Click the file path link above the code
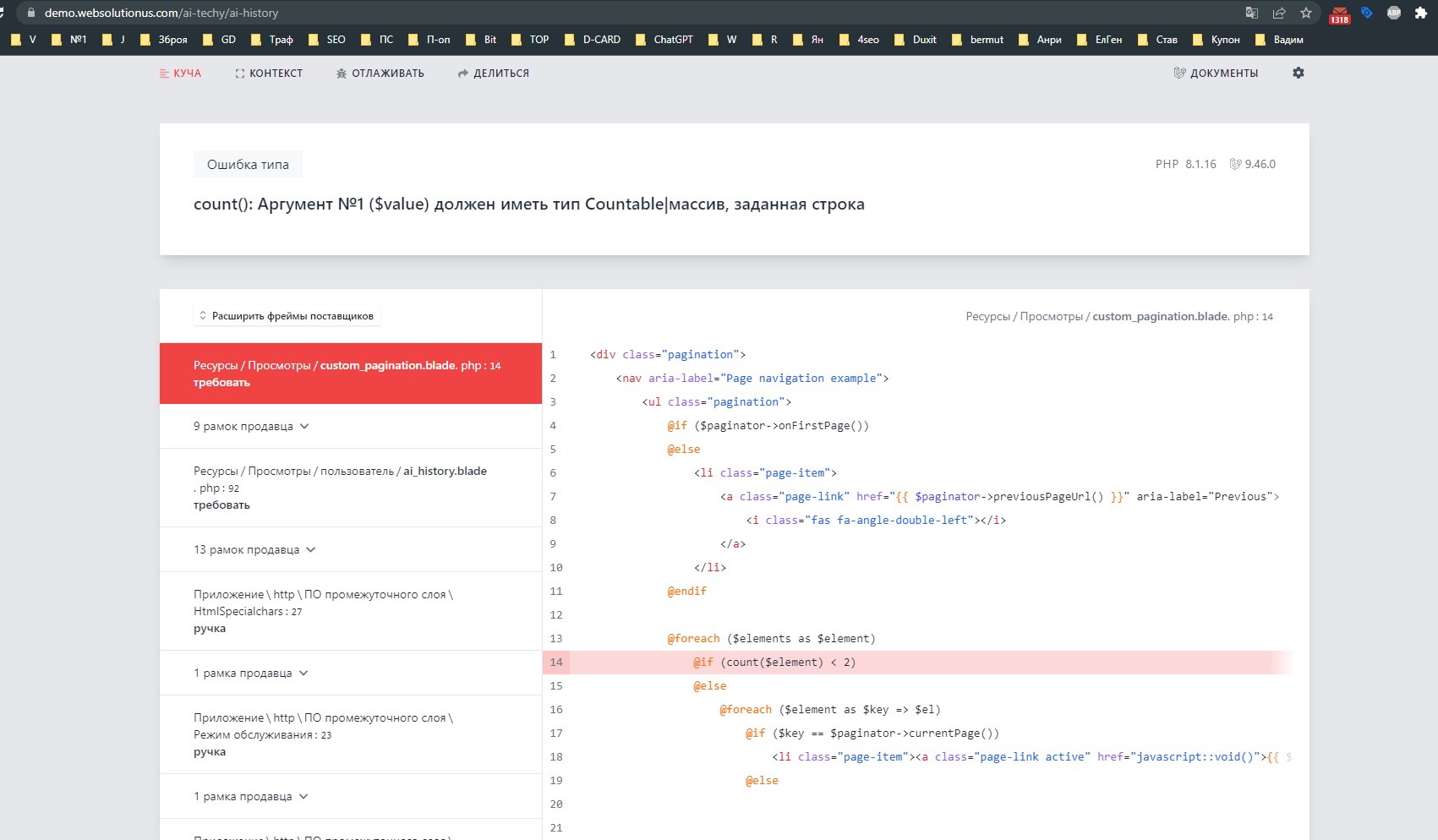Image resolution: width=1438 pixels, height=840 pixels. (1119, 317)
